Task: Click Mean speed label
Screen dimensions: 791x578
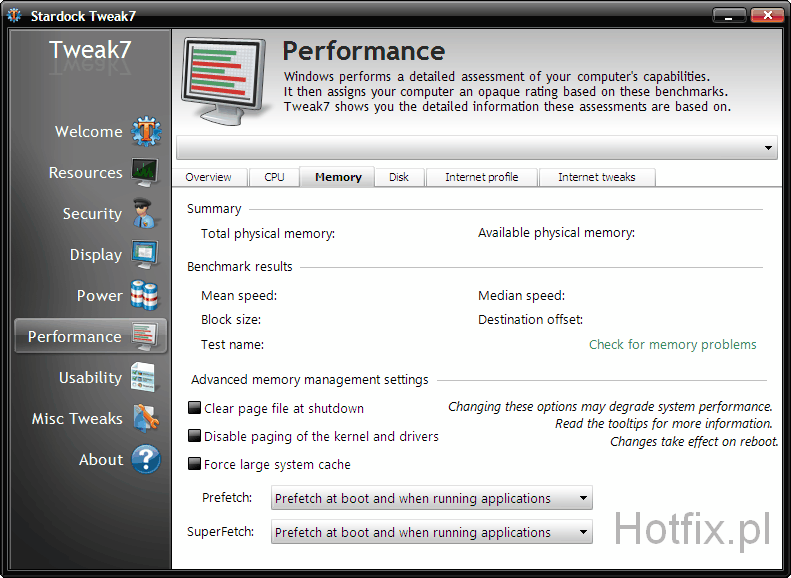Action: point(239,296)
